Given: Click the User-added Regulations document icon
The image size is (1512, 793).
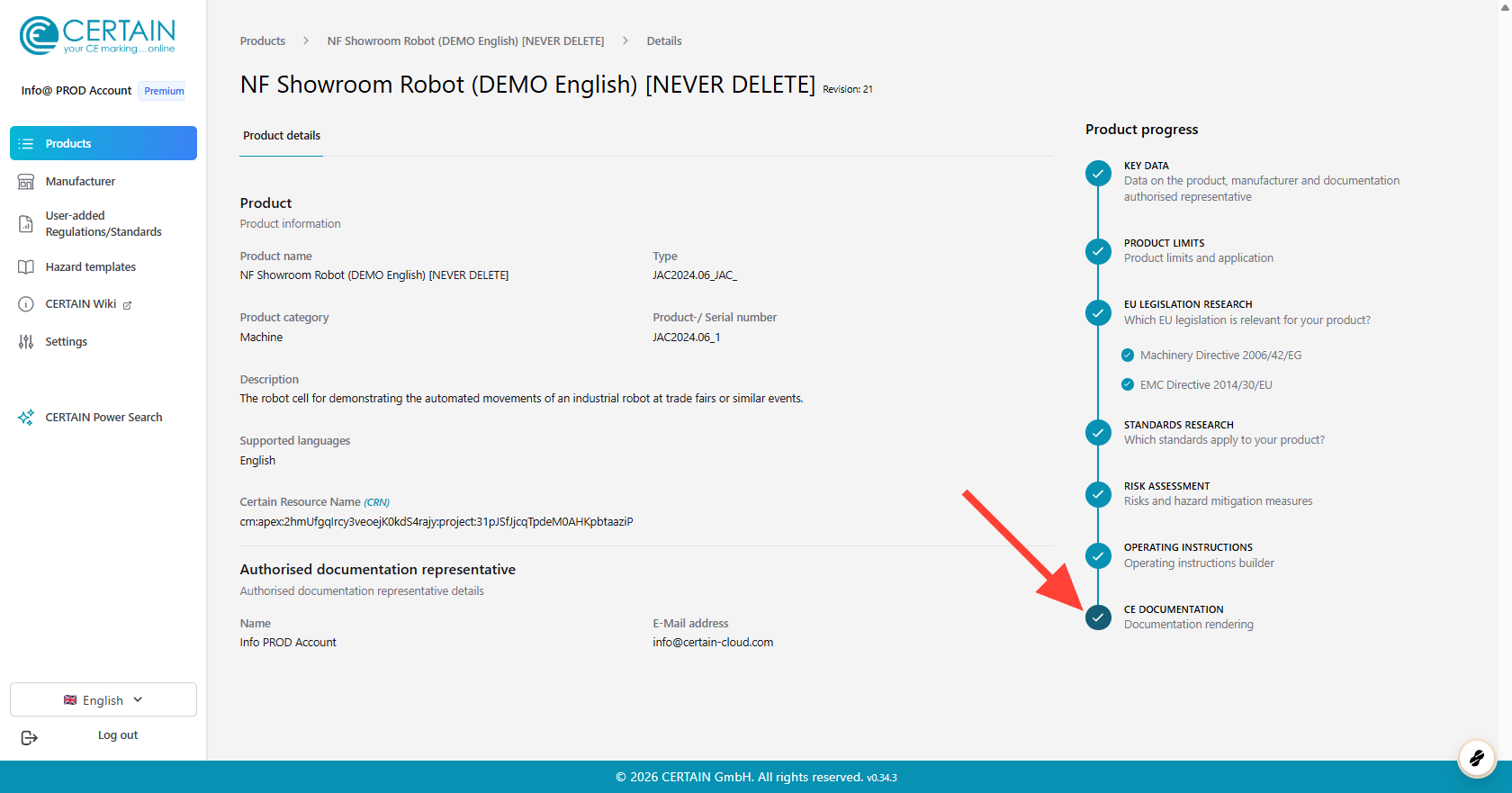Looking at the screenshot, I should pos(26,223).
